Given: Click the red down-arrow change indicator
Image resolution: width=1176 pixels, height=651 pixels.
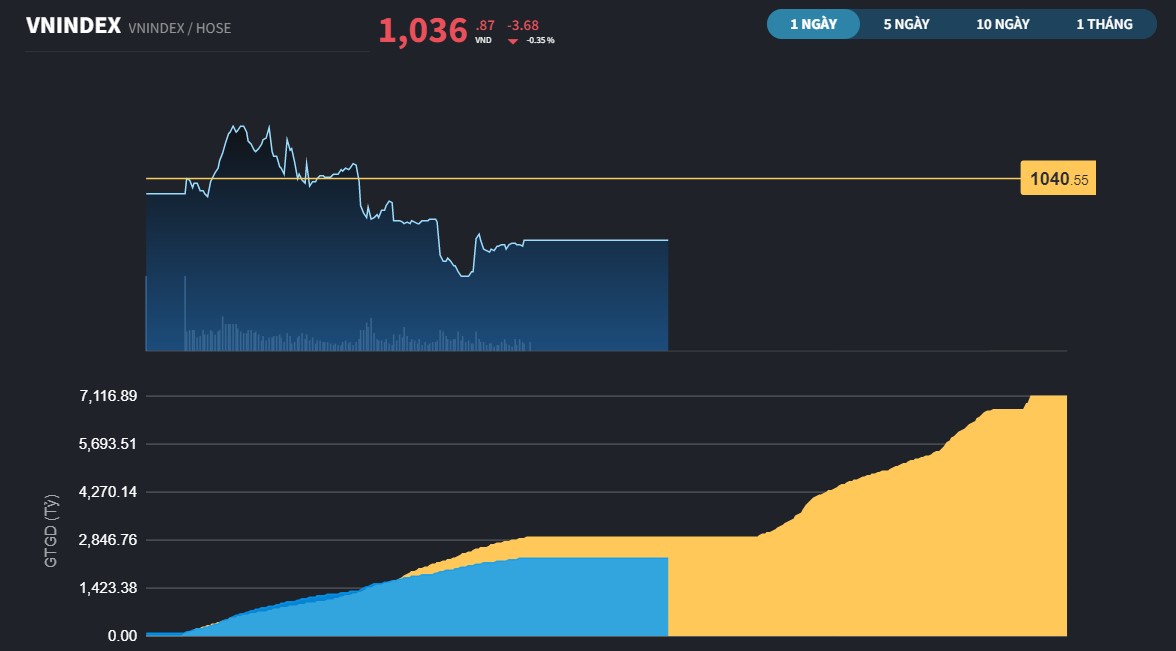Looking at the screenshot, I should coord(511,41).
